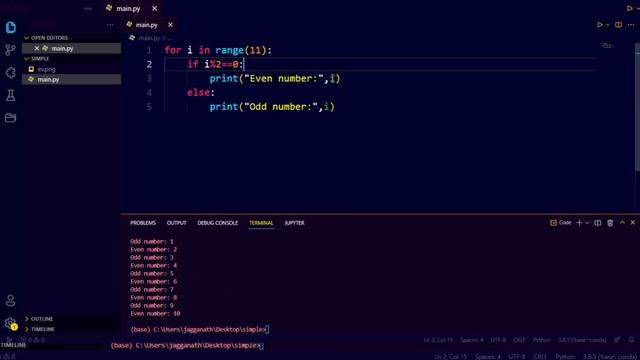This screenshot has height=360, width=640.
Task: Click the editor vertical scrollbar
Action: coord(637,107)
